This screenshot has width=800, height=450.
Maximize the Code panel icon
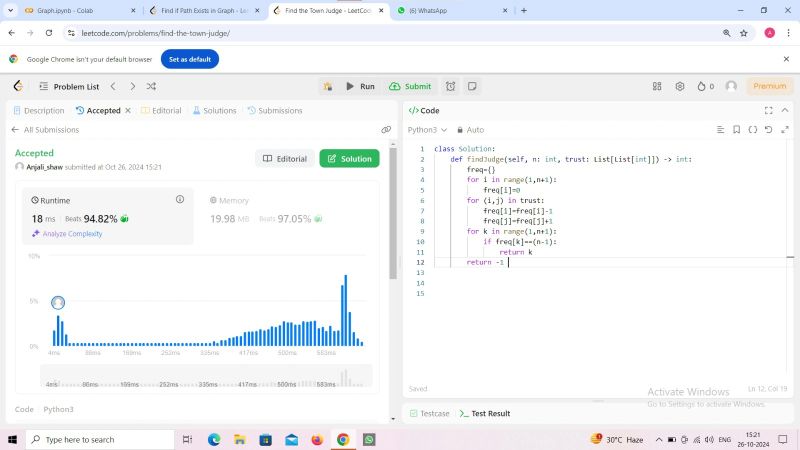click(768, 110)
